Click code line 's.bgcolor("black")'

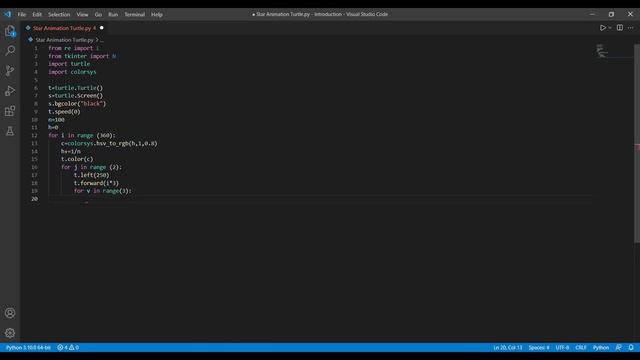click(x=77, y=104)
